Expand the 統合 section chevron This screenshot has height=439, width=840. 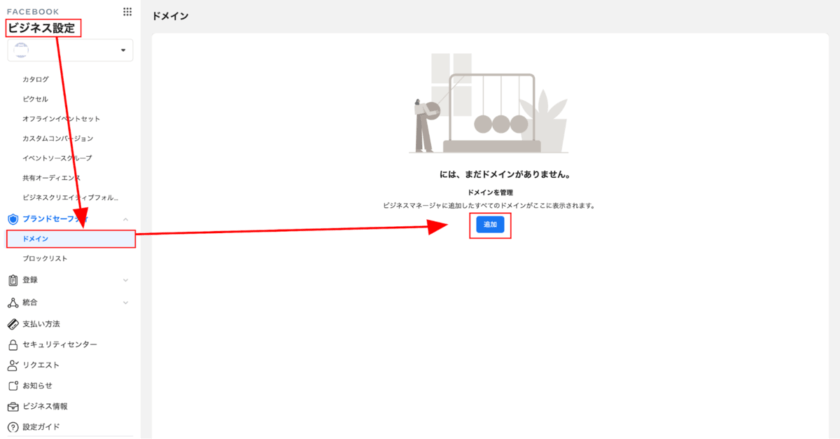click(x=125, y=303)
